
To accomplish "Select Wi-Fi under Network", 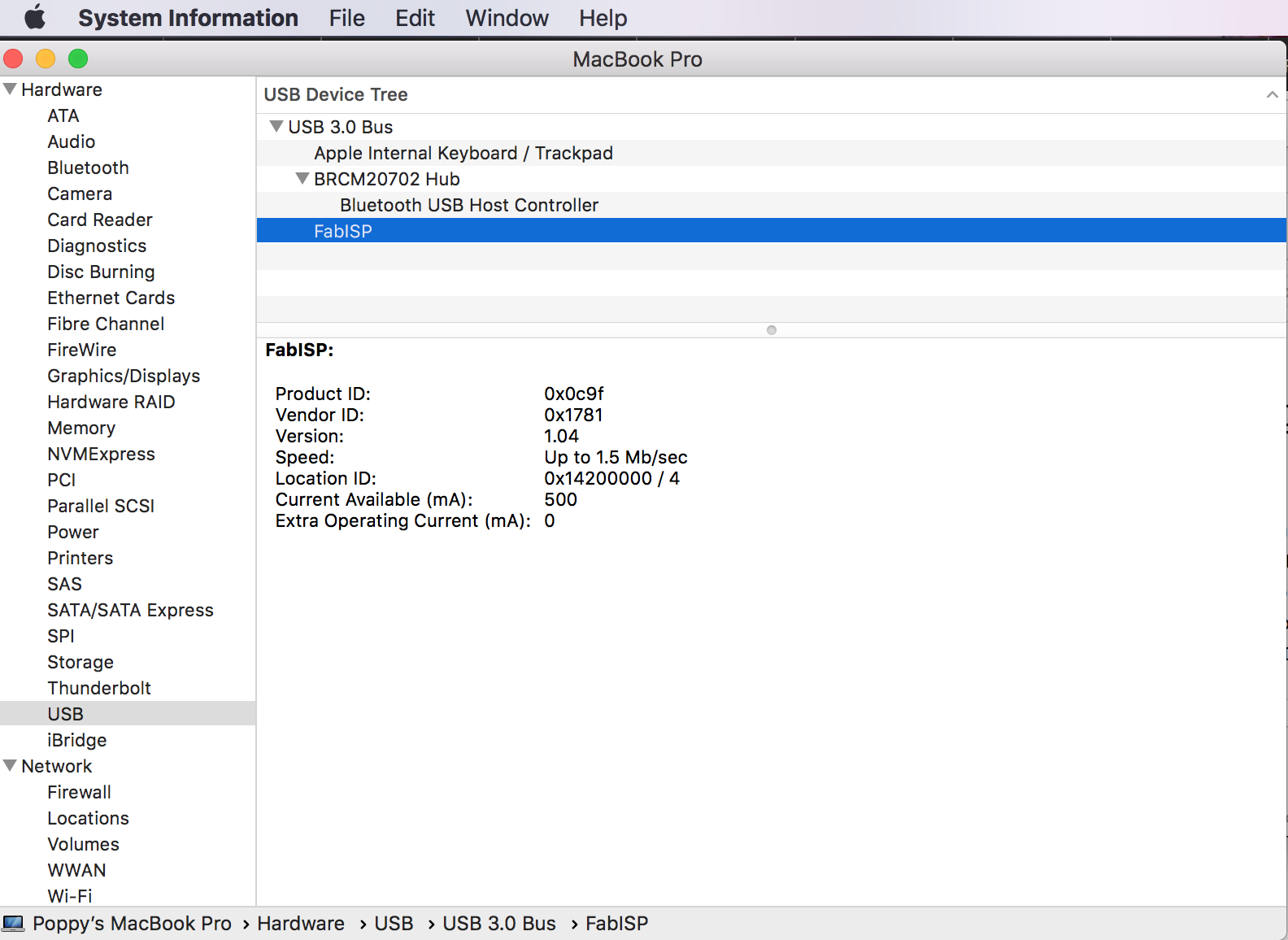I will (70, 896).
